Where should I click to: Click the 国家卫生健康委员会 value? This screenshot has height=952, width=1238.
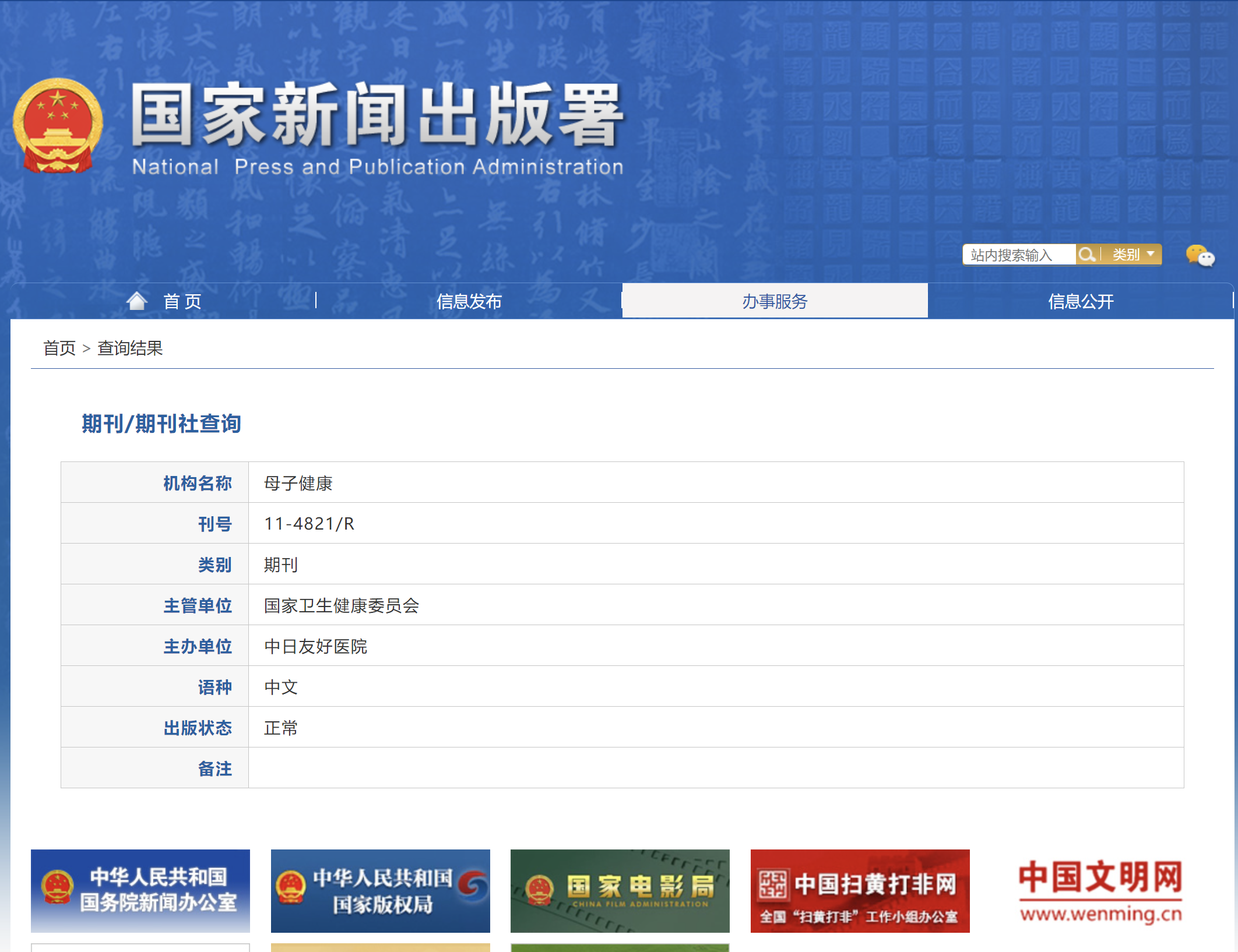(x=342, y=605)
